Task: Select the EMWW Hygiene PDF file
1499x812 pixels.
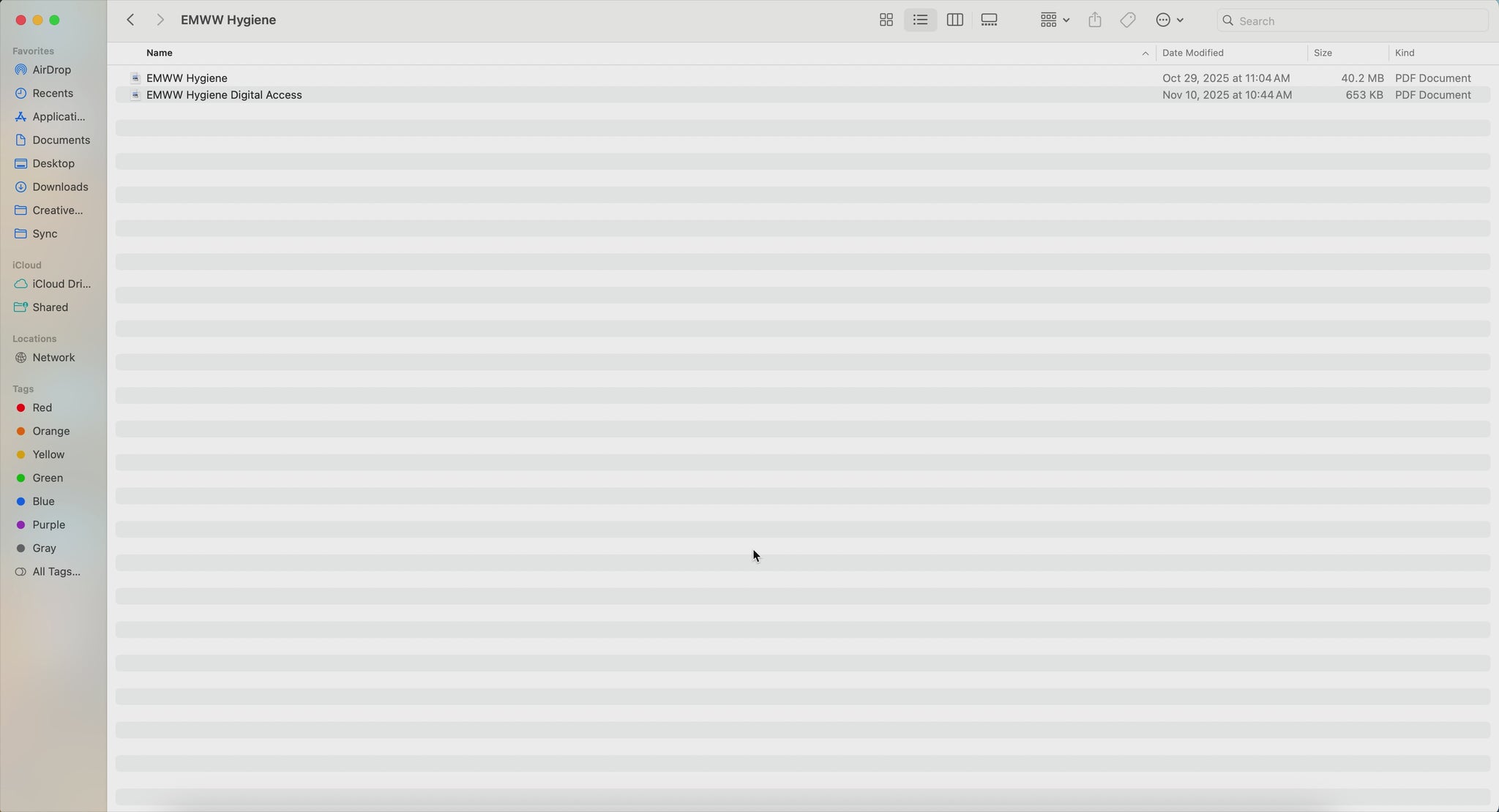Action: 187,78
